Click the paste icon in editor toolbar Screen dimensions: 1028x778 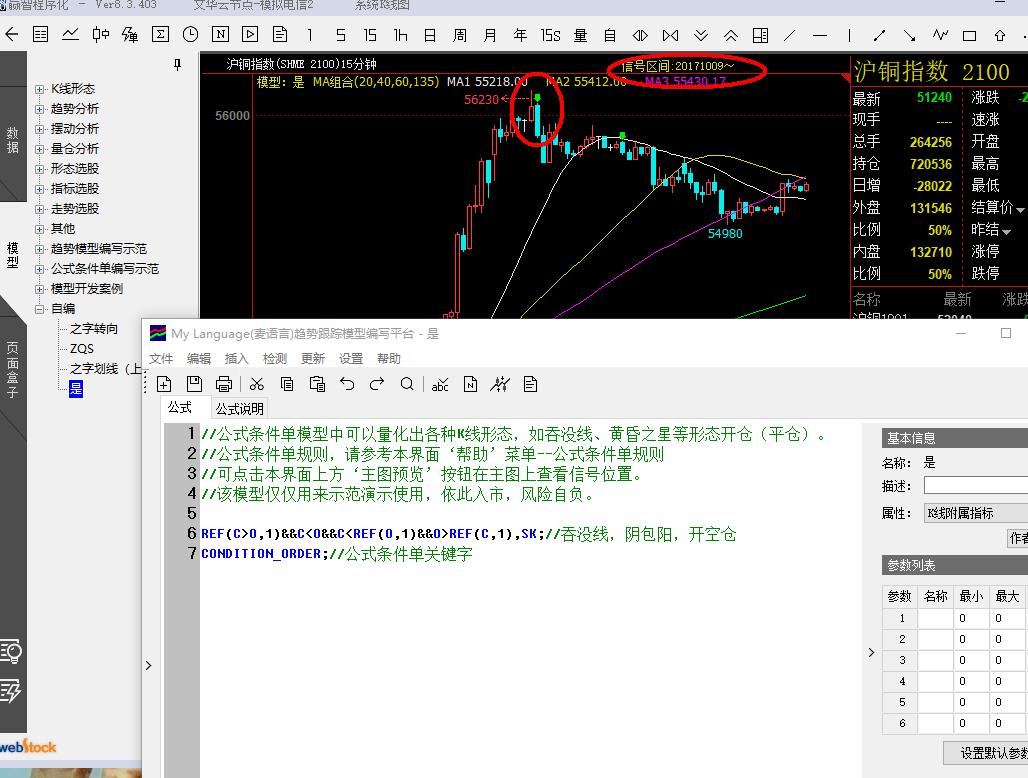point(317,384)
